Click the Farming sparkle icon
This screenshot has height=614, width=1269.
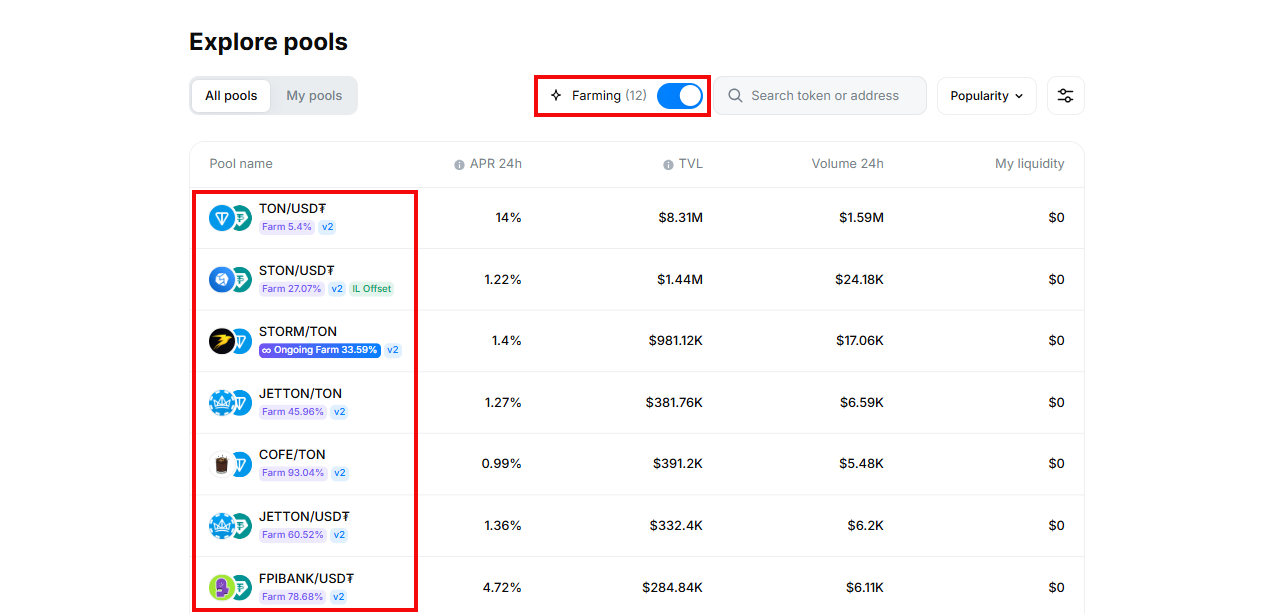click(x=556, y=96)
